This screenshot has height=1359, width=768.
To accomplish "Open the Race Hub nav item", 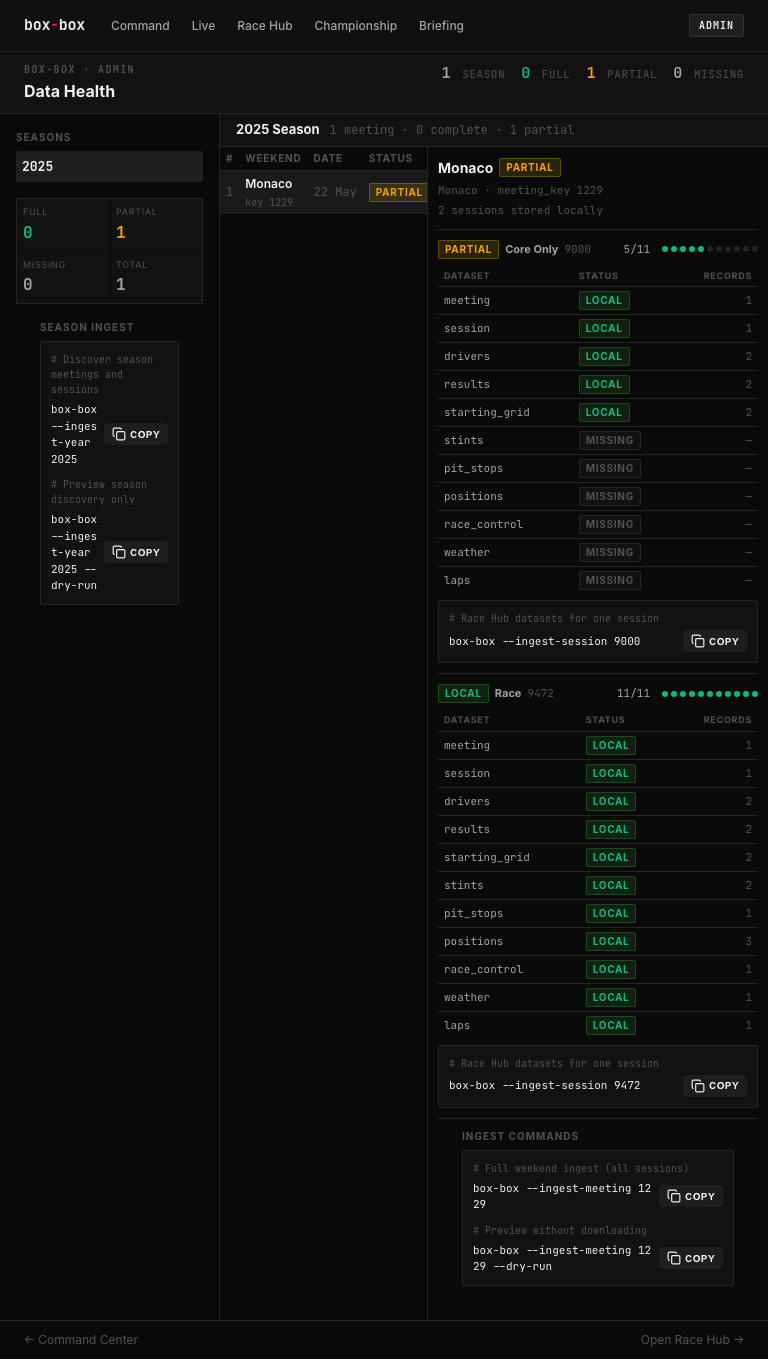I will (265, 26).
